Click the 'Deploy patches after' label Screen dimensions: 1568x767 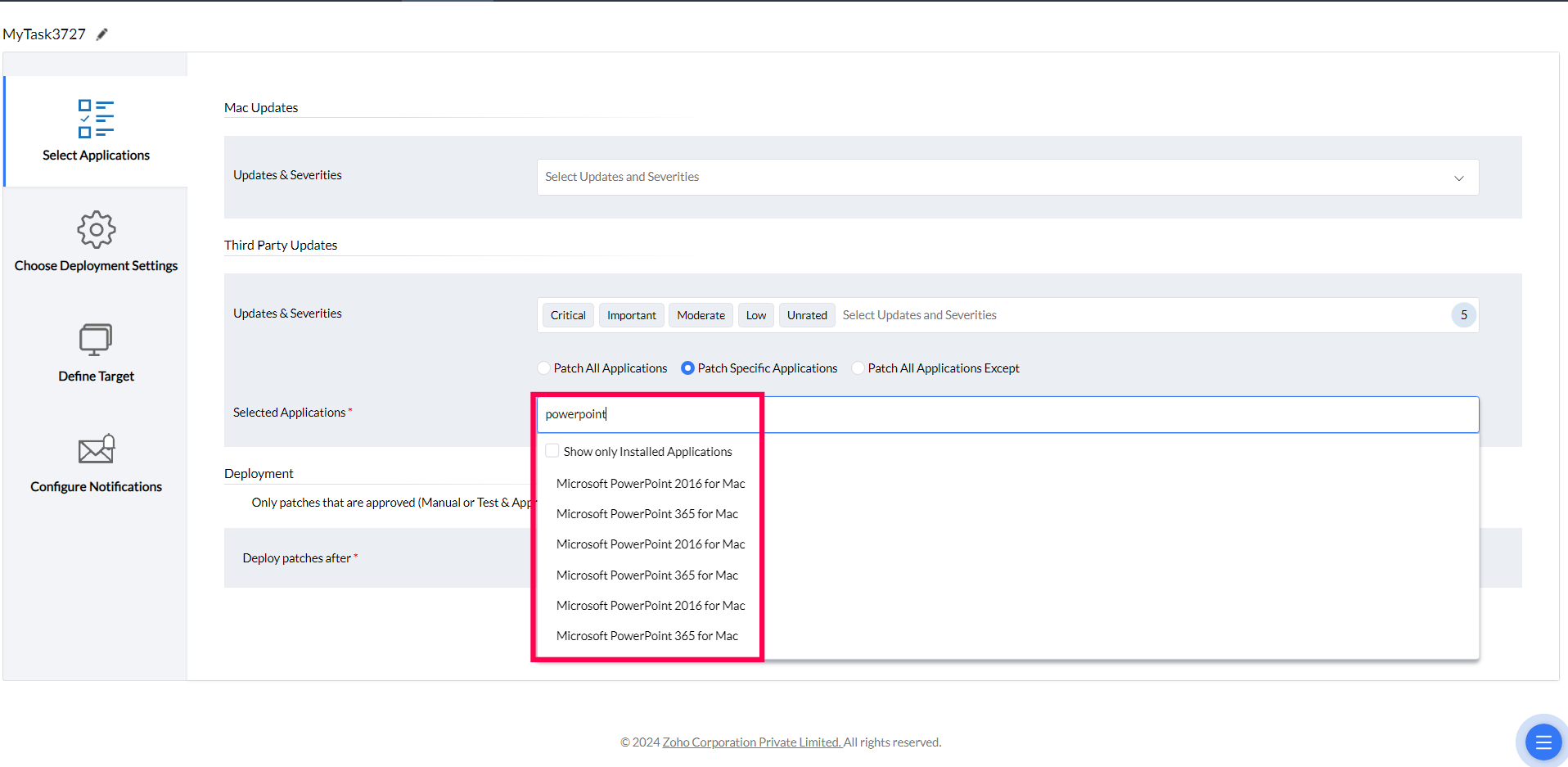coord(296,558)
